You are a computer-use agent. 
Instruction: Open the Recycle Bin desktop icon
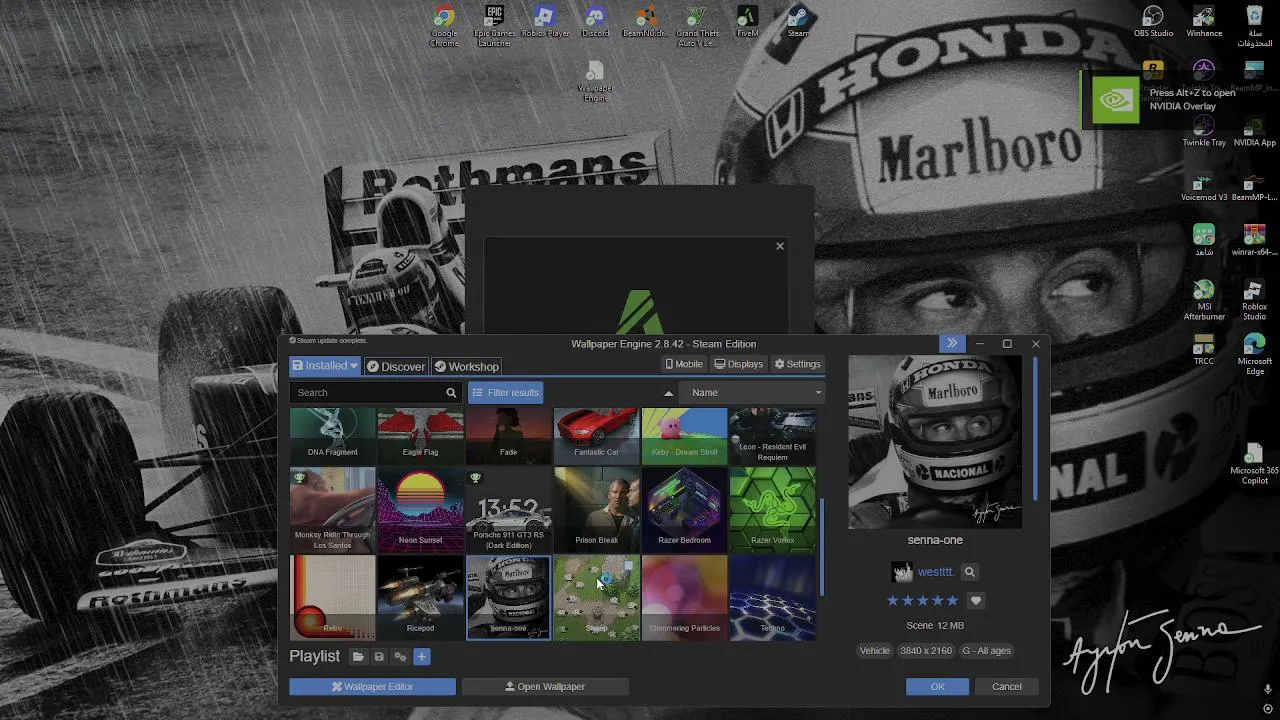pyautogui.click(x=1254, y=27)
